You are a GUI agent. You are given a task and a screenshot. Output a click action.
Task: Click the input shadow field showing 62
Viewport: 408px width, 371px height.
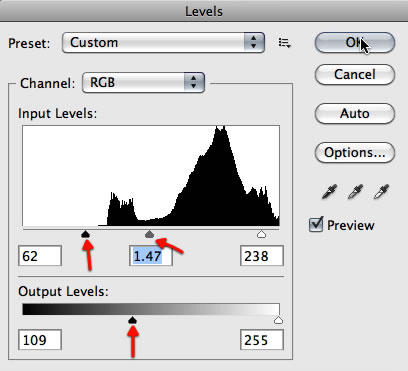coord(40,256)
